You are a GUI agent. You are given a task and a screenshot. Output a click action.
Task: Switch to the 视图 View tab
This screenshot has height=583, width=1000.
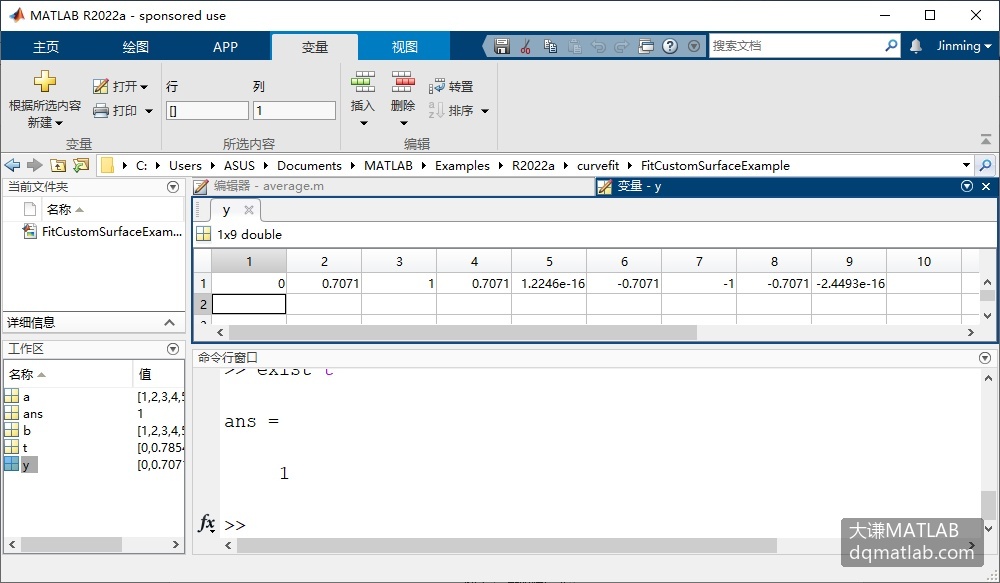(404, 47)
